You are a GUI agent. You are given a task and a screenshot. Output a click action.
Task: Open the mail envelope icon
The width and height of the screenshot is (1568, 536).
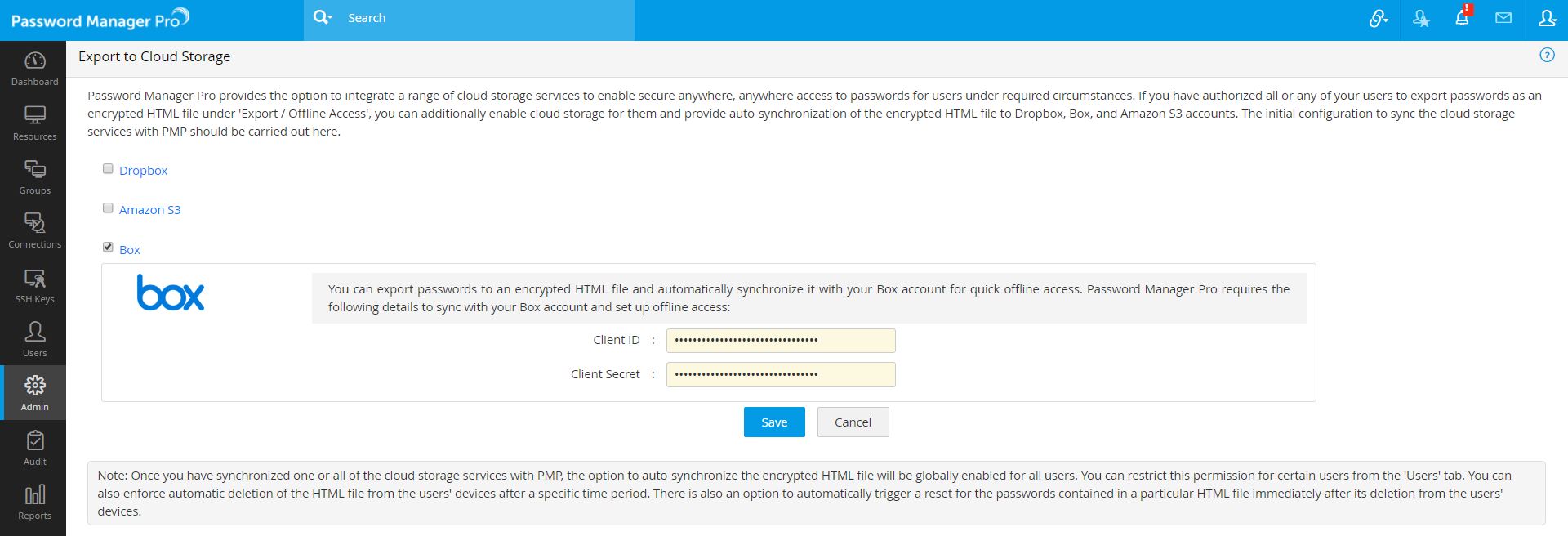click(1503, 18)
